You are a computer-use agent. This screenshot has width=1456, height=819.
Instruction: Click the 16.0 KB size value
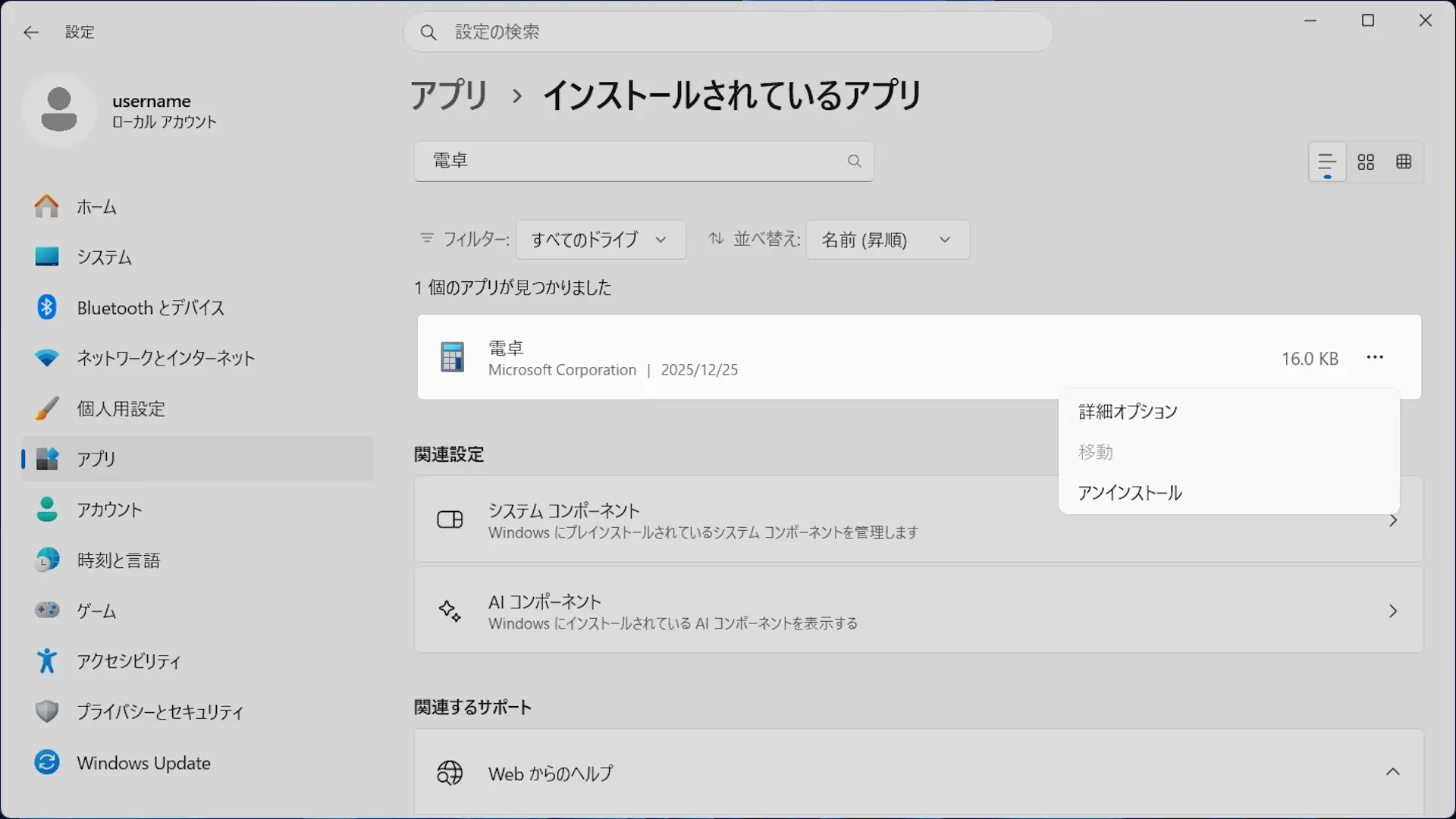(x=1310, y=359)
